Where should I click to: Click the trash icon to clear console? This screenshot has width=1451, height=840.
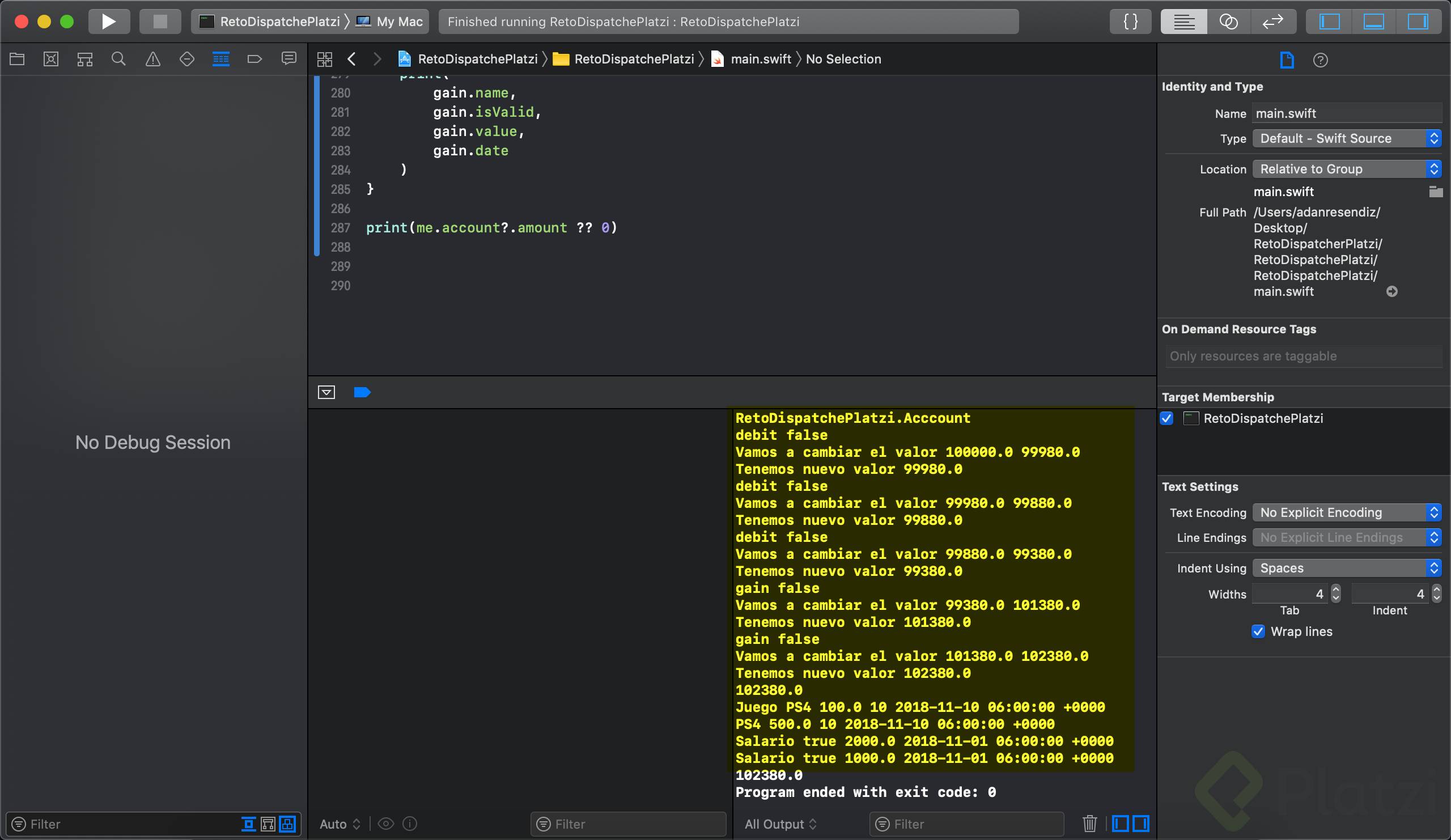click(1089, 824)
